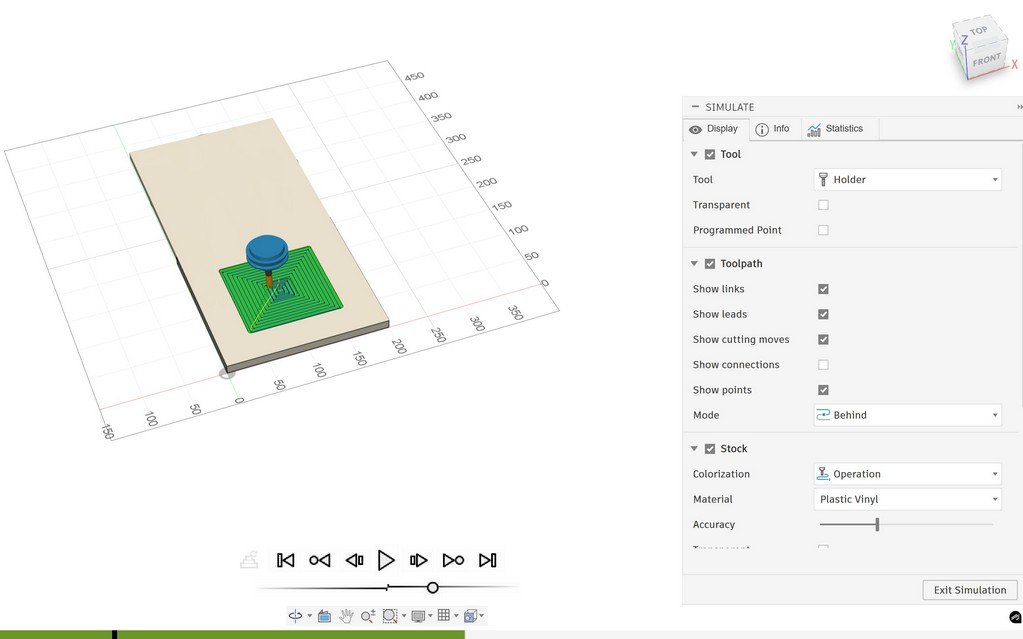Play the toolpath simulation
Screen dimensions: 1023x639
pos(386,560)
